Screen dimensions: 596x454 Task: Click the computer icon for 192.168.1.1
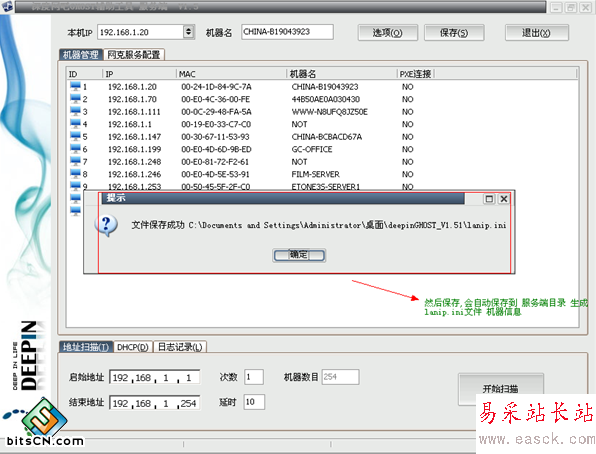(75, 124)
